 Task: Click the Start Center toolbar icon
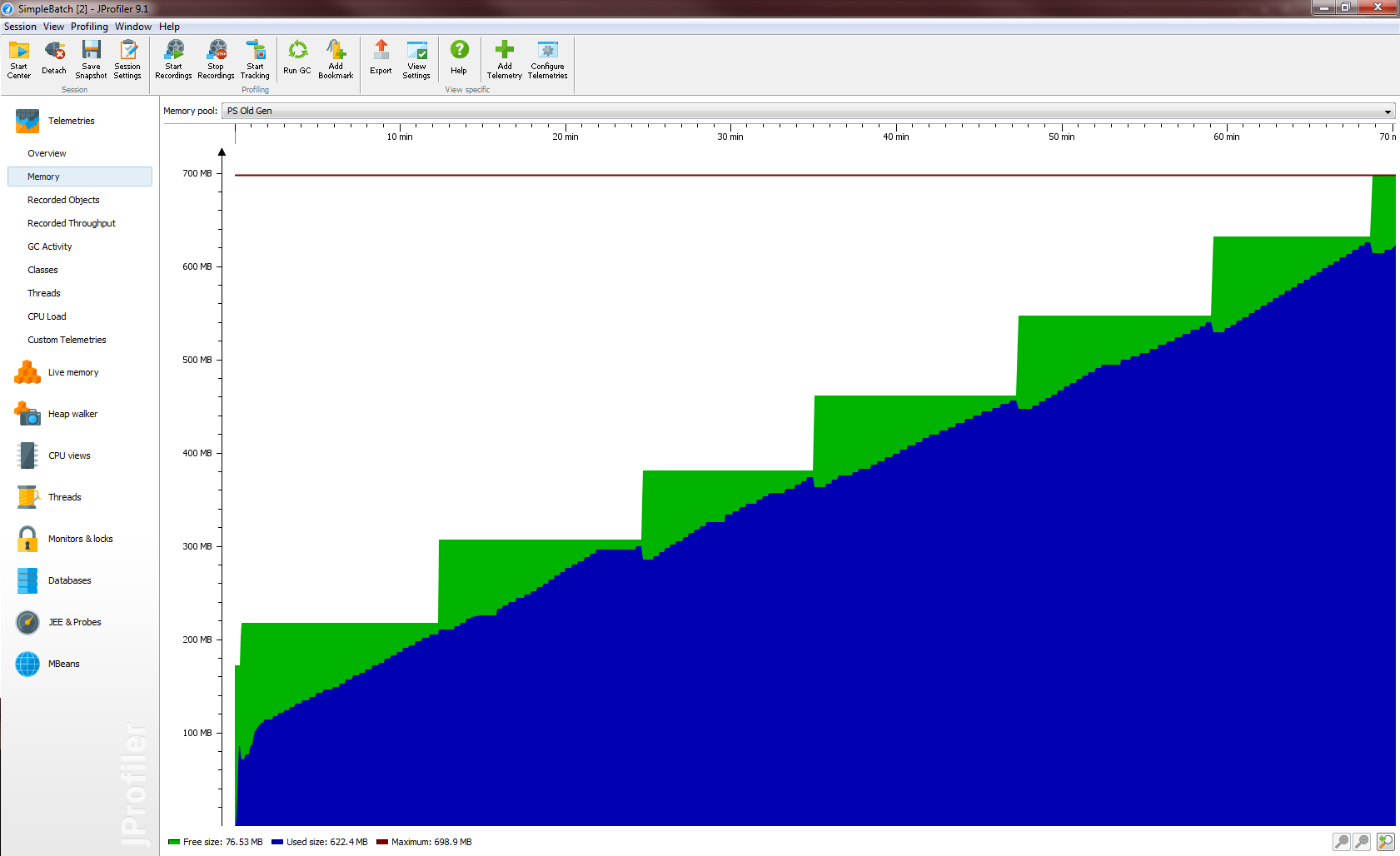(18, 58)
